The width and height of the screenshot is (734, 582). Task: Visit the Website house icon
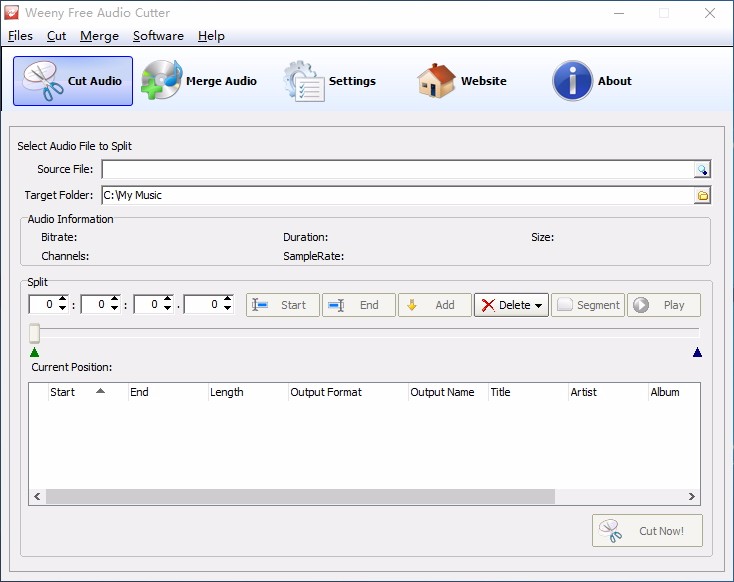click(x=462, y=81)
